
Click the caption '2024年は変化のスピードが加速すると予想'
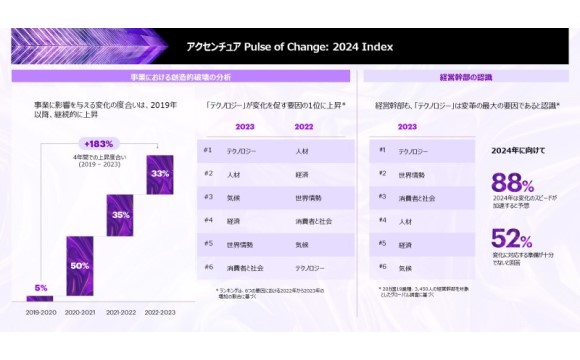pos(525,202)
